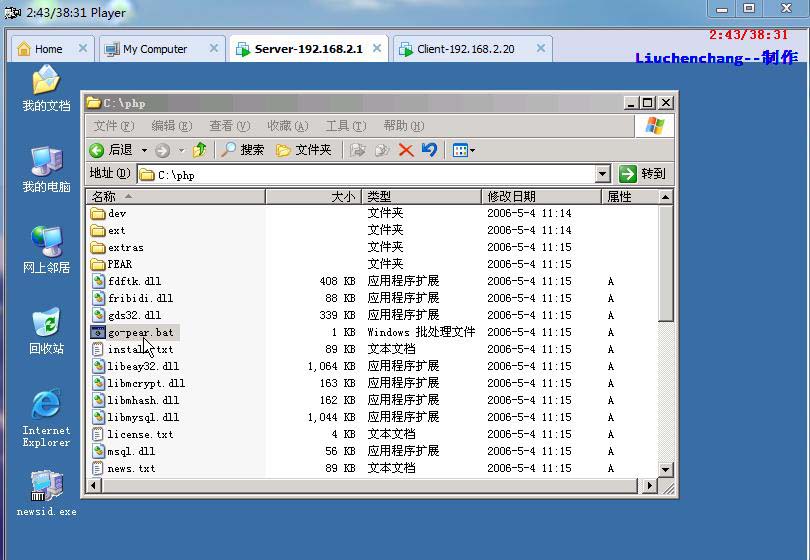Select the news.txt document icon
This screenshot has height=560, width=810.
tap(98, 468)
